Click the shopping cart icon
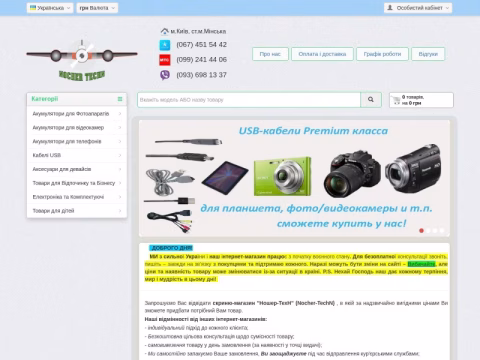 (x=396, y=100)
